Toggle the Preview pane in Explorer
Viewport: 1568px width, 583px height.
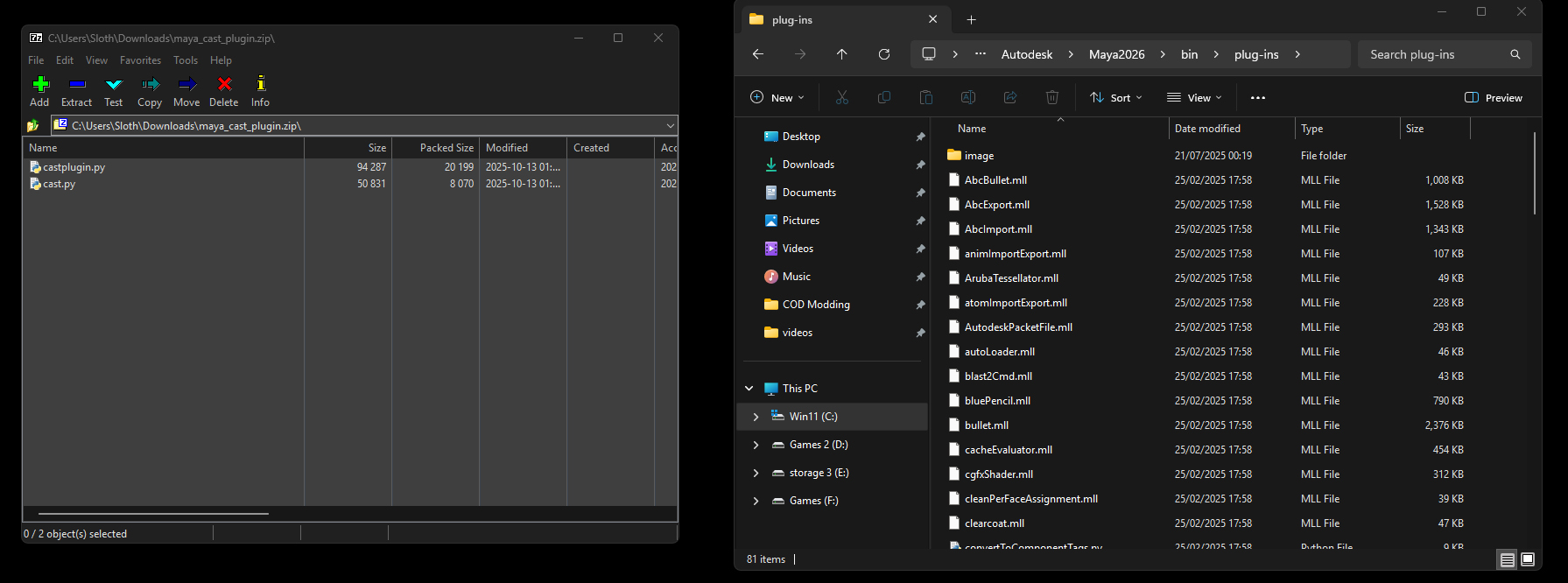coord(1494,98)
